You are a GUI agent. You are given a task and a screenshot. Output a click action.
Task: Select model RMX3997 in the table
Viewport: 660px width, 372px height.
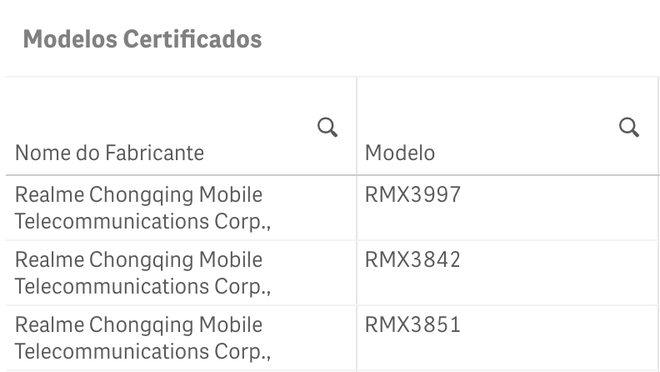413,194
